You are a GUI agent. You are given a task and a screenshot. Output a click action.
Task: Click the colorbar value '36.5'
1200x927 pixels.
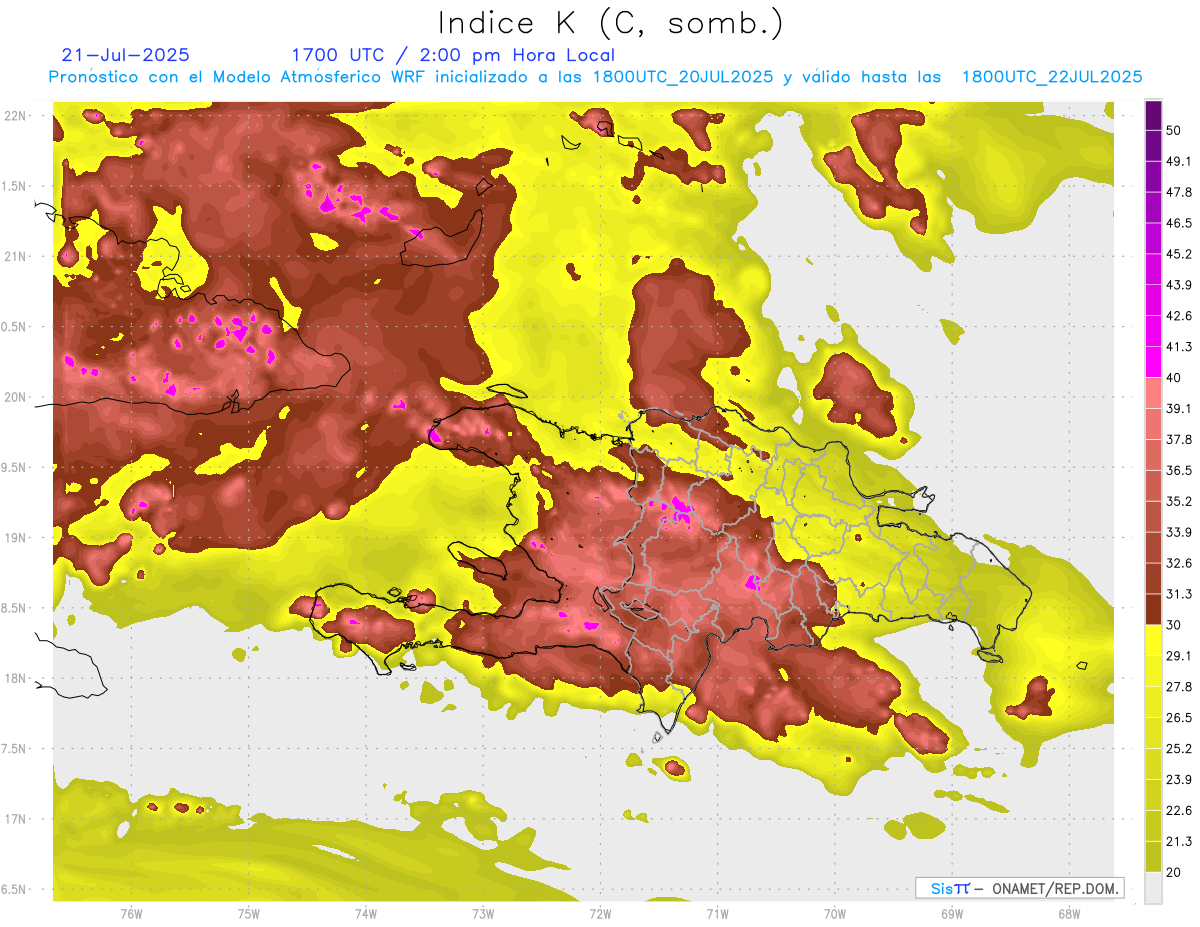(x=1179, y=470)
